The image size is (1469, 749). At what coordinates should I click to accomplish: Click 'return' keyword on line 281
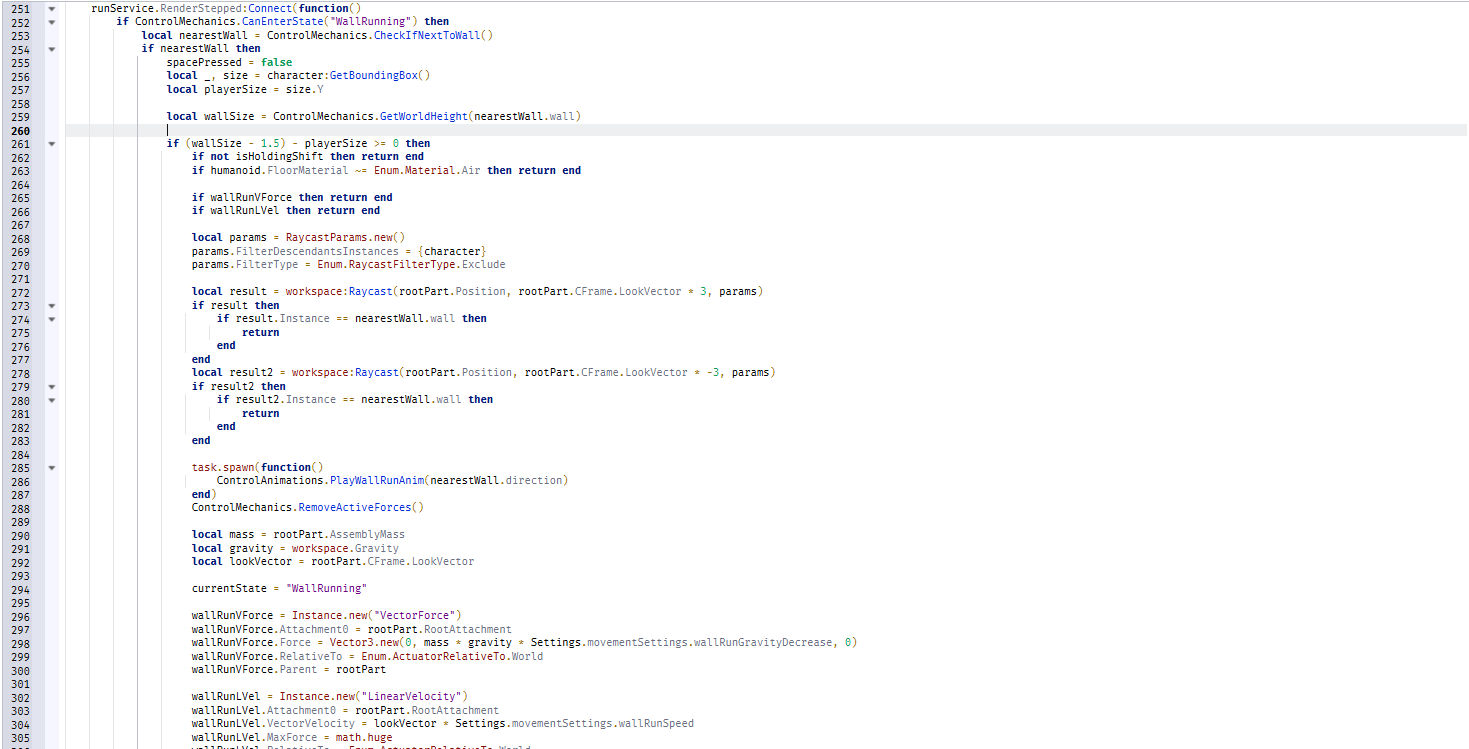260,413
